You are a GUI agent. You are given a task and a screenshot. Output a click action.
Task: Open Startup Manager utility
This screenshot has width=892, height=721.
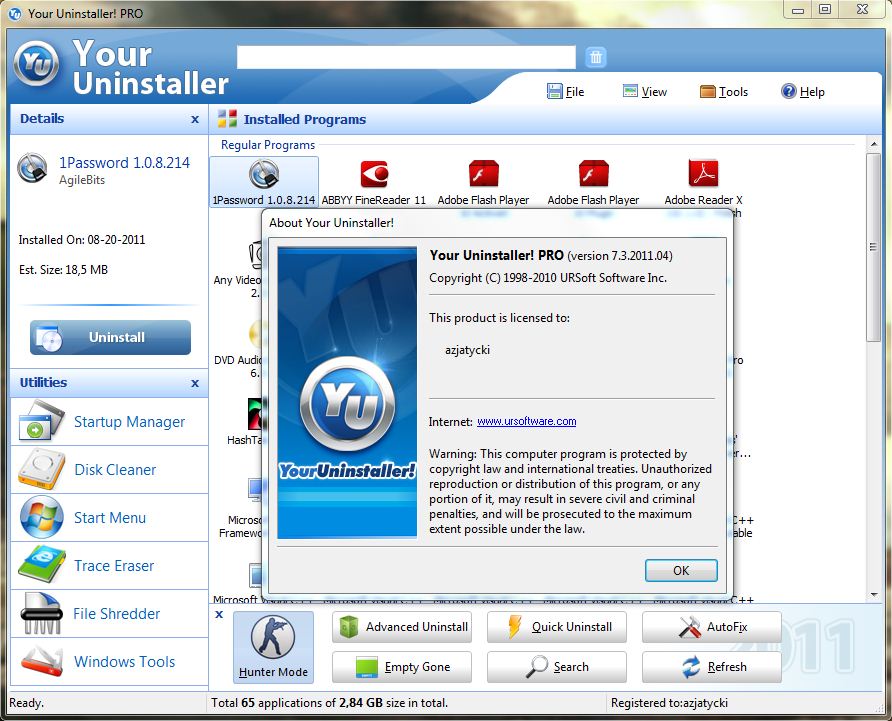109,422
